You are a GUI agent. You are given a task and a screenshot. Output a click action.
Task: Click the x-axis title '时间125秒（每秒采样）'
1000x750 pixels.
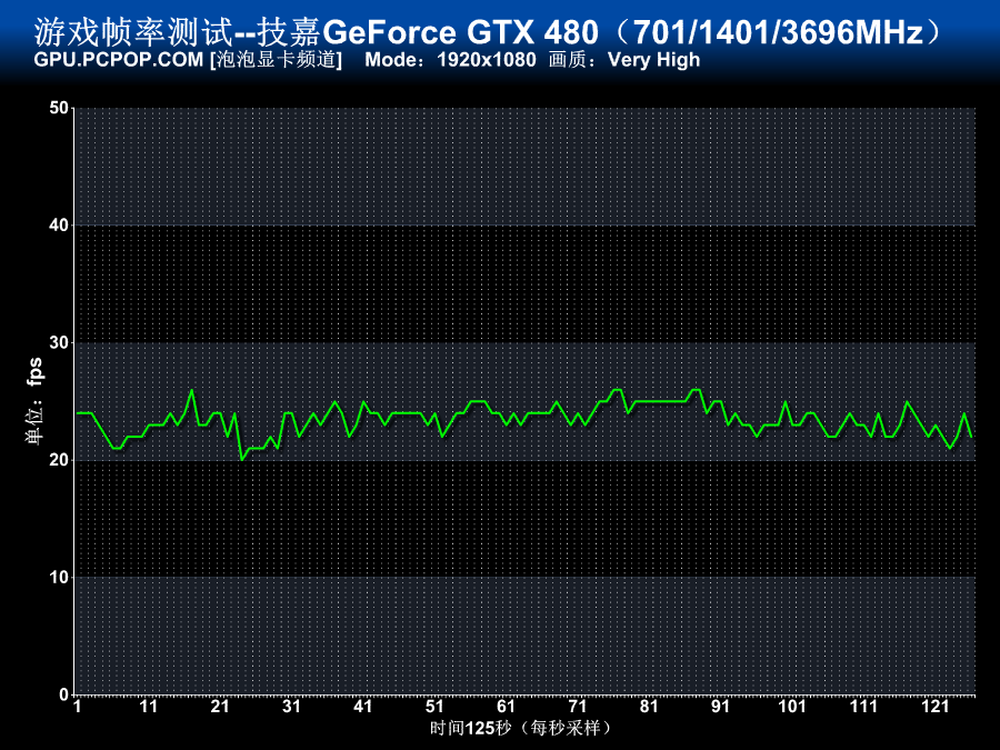click(520, 728)
